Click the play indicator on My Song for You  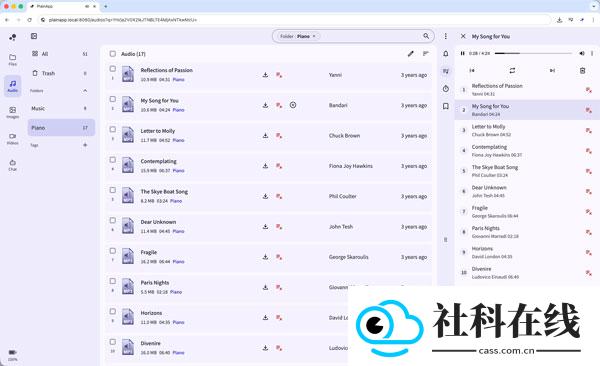293,105
